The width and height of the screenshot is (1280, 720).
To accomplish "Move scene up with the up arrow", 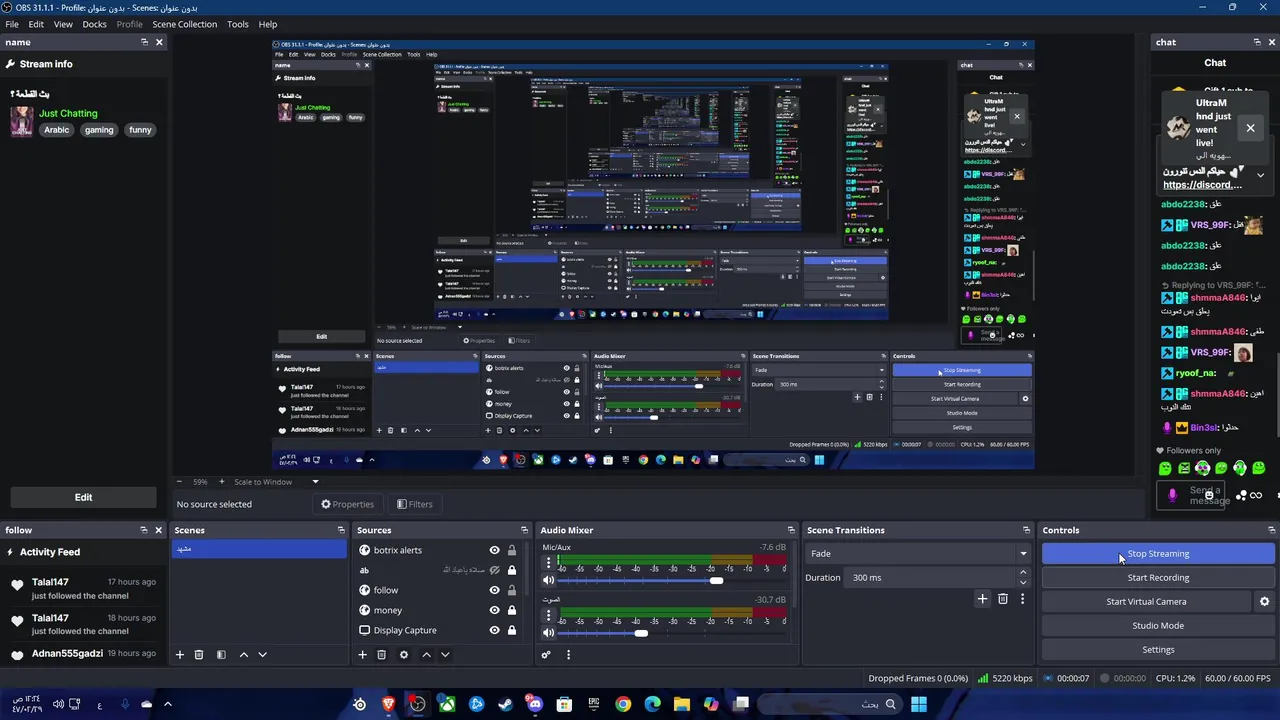I will pos(243,655).
